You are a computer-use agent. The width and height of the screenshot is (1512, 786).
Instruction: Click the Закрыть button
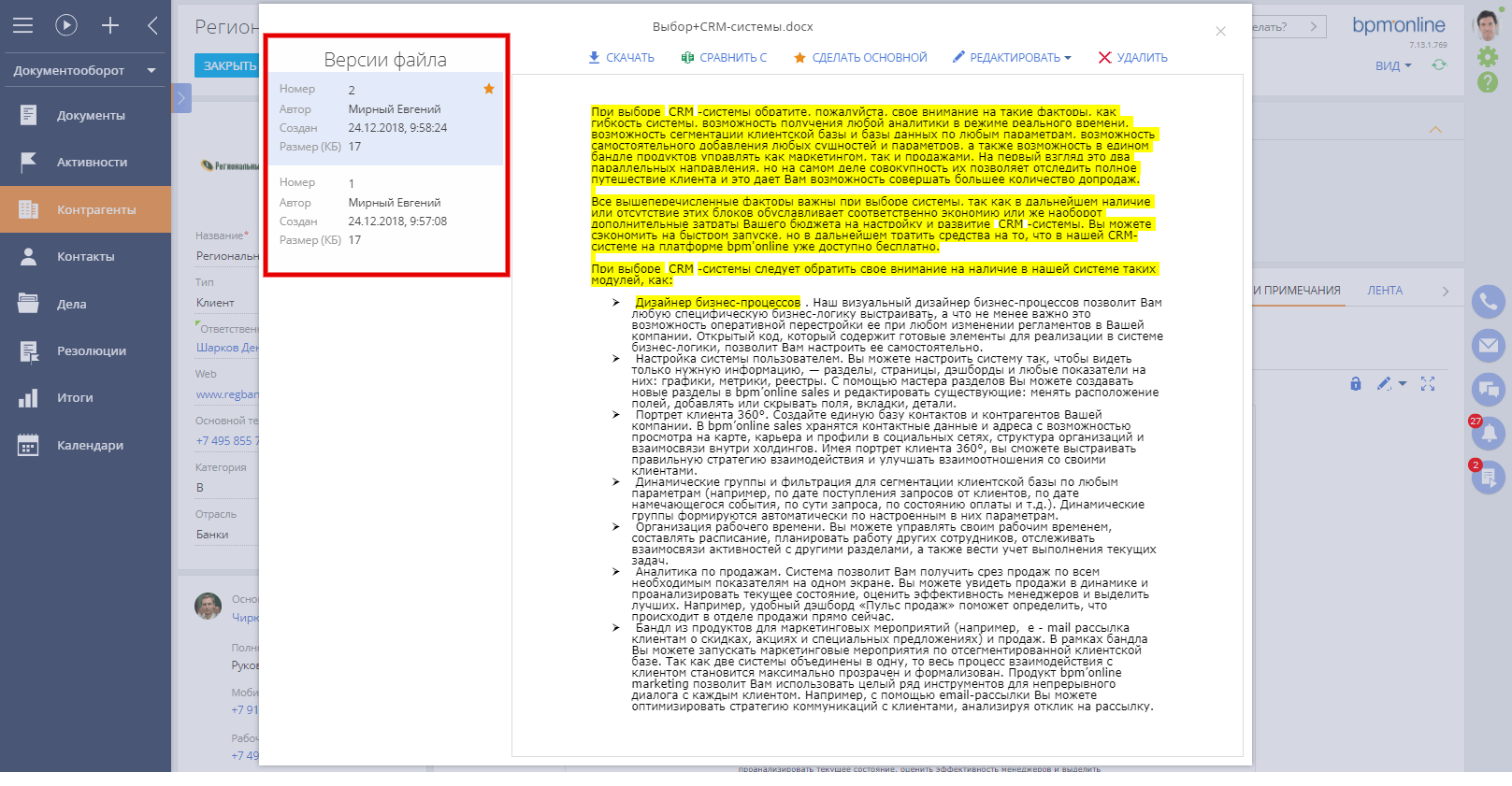(227, 65)
